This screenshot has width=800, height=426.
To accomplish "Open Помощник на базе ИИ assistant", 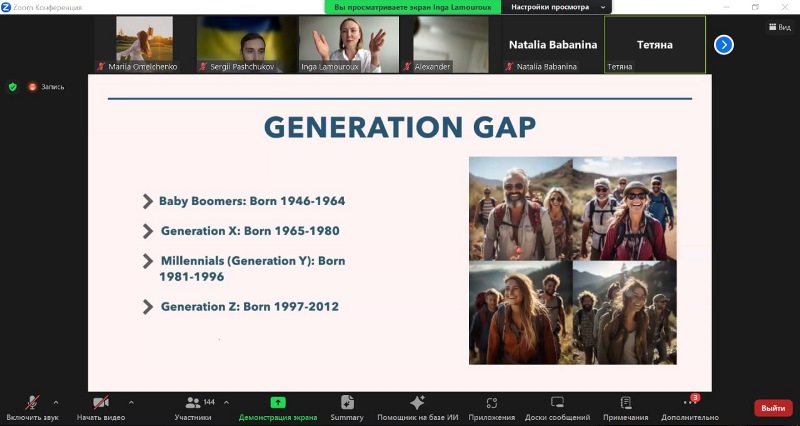I will 417,402.
